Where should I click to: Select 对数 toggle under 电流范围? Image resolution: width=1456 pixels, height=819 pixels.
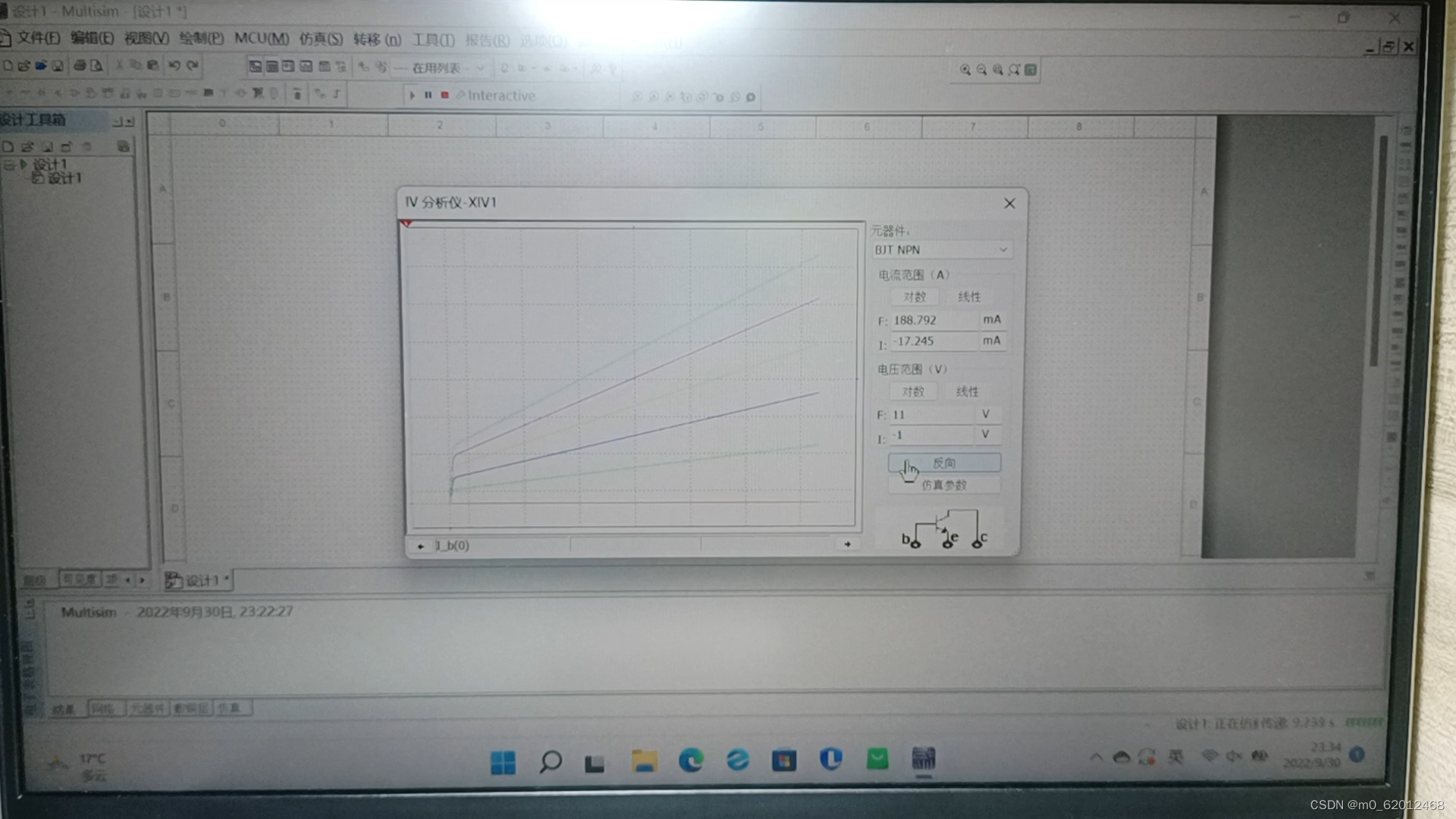pyautogui.click(x=915, y=297)
